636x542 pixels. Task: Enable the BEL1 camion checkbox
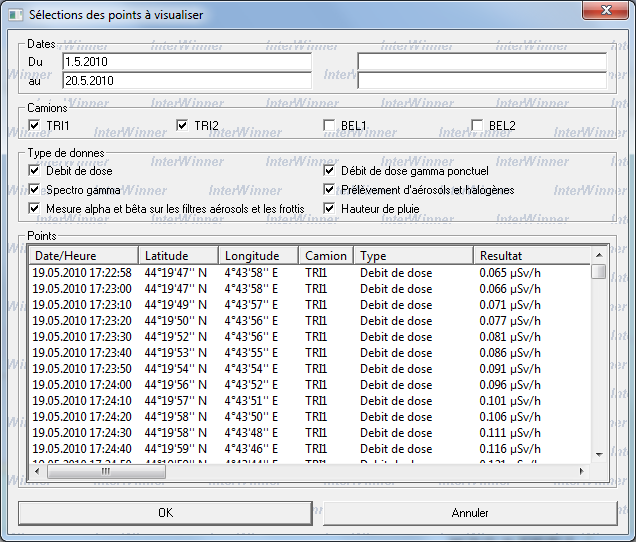330,125
